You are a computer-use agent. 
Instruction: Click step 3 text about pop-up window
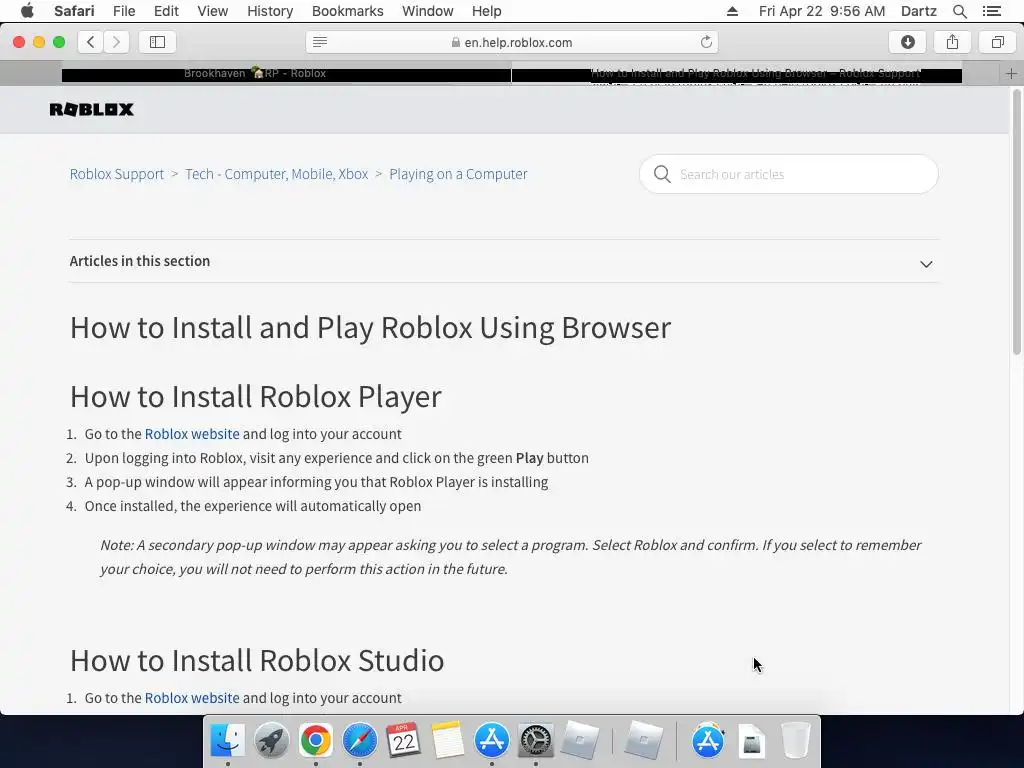pyautogui.click(x=316, y=482)
